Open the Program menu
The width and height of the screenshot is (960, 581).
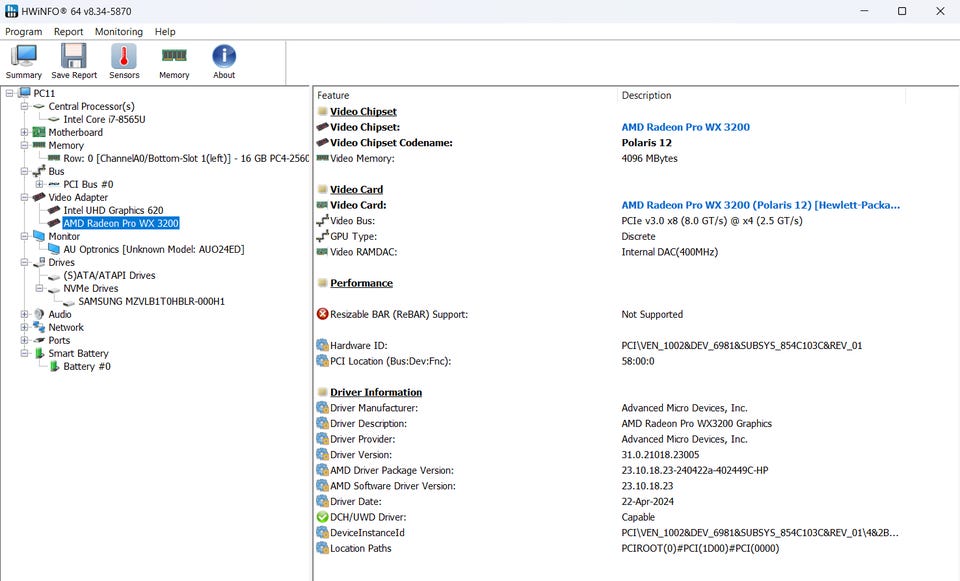23,32
